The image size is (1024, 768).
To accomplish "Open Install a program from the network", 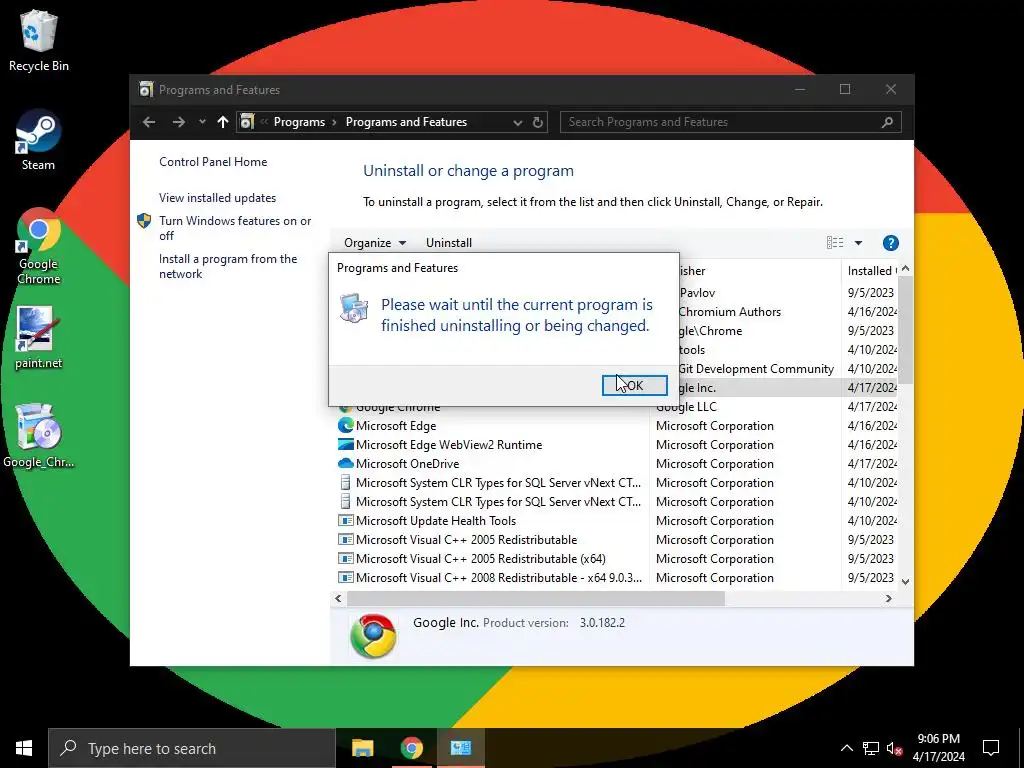I will (x=228, y=266).
